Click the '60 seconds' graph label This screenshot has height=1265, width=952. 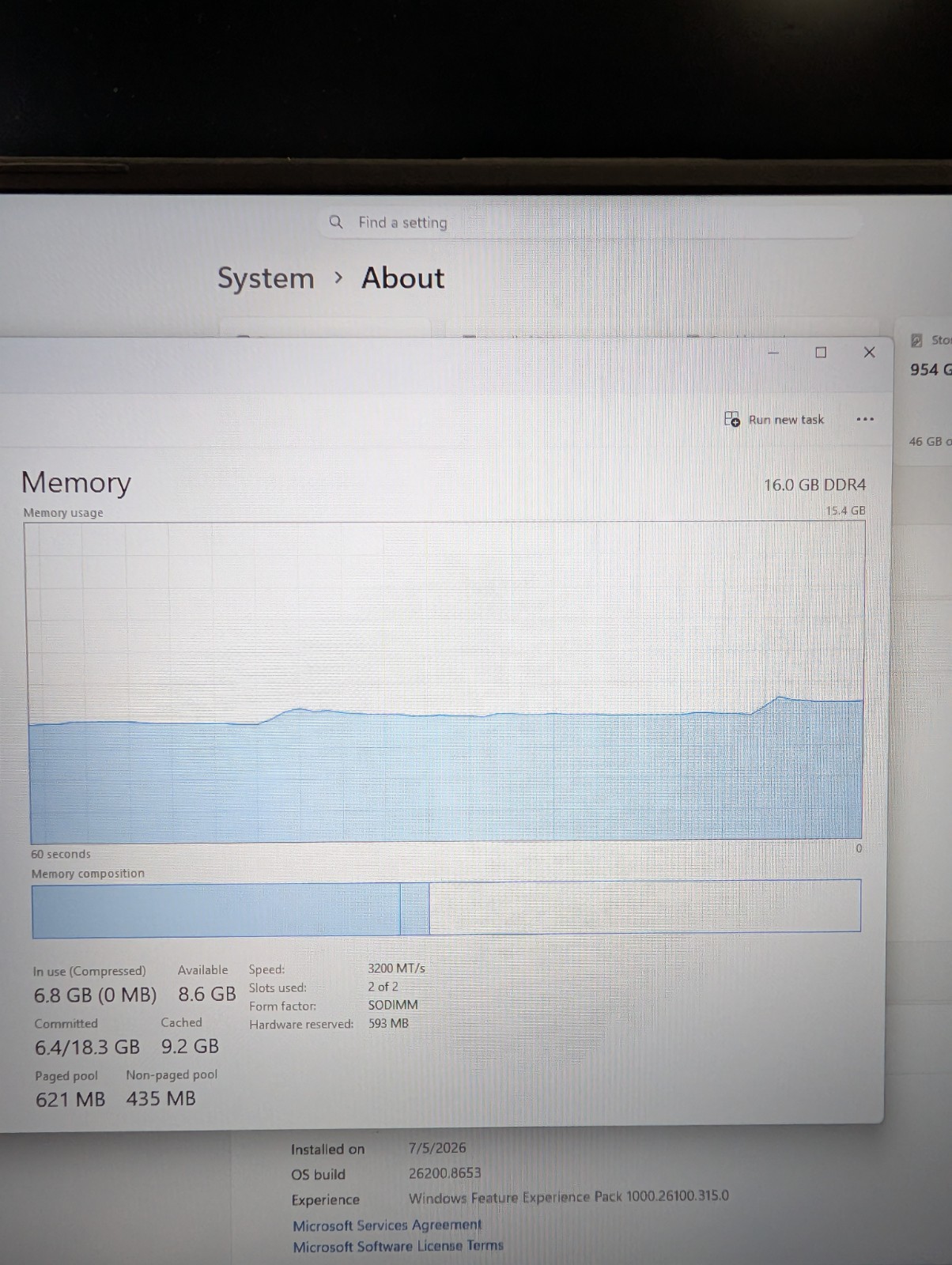click(x=61, y=854)
